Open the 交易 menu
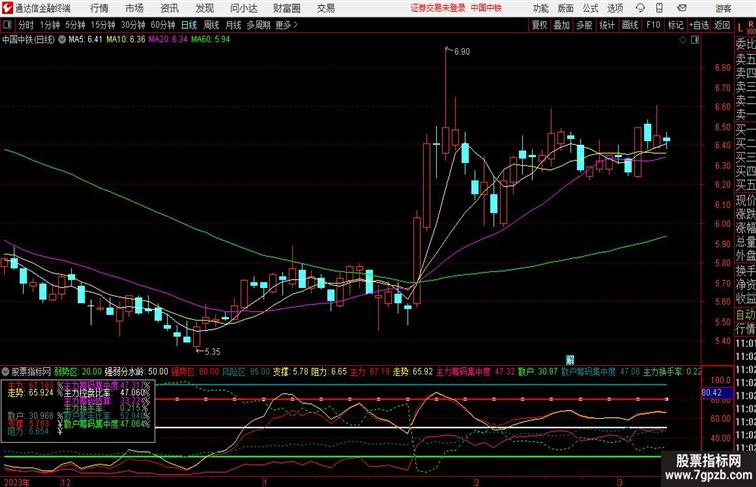This screenshot has width=756, height=487. pos(325,8)
